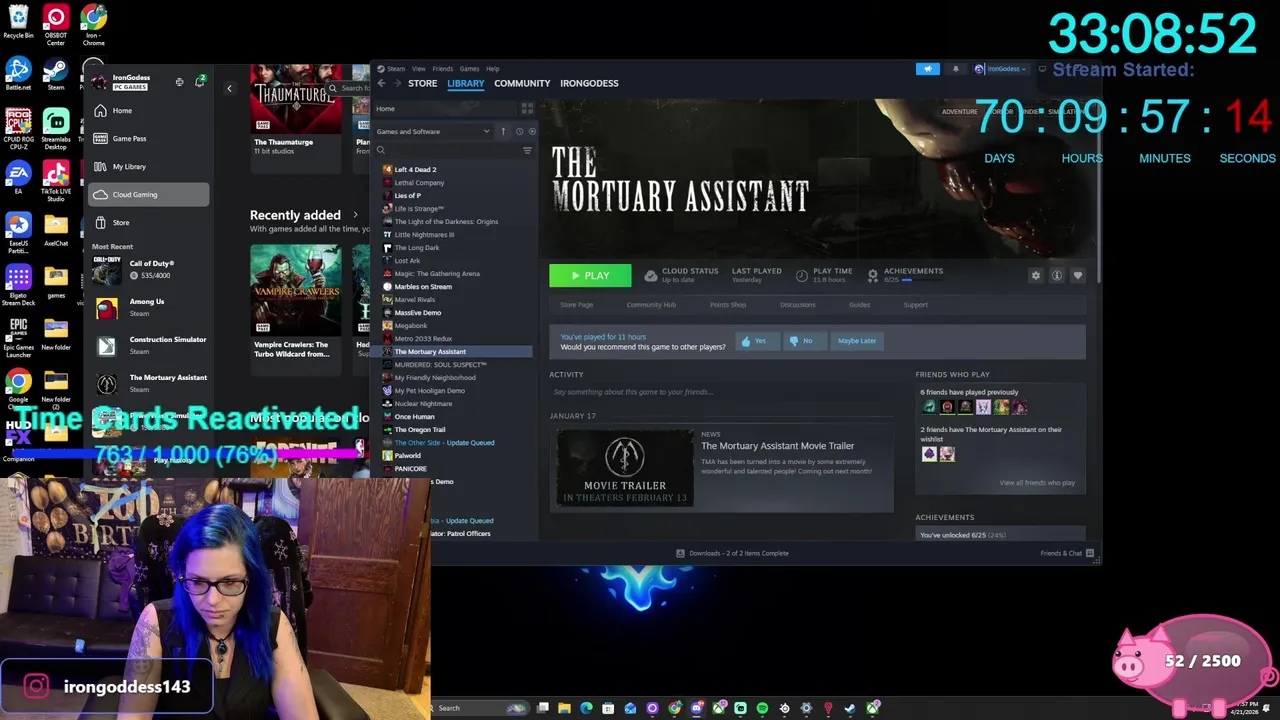Open Friends & Chat panel
This screenshot has height=720, width=1280.
[1066, 553]
